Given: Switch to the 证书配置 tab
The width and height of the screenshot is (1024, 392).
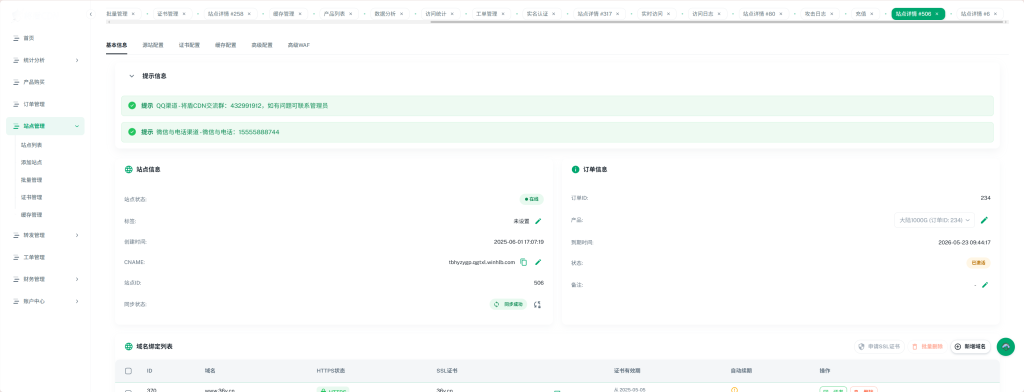Looking at the screenshot, I should 189,46.
